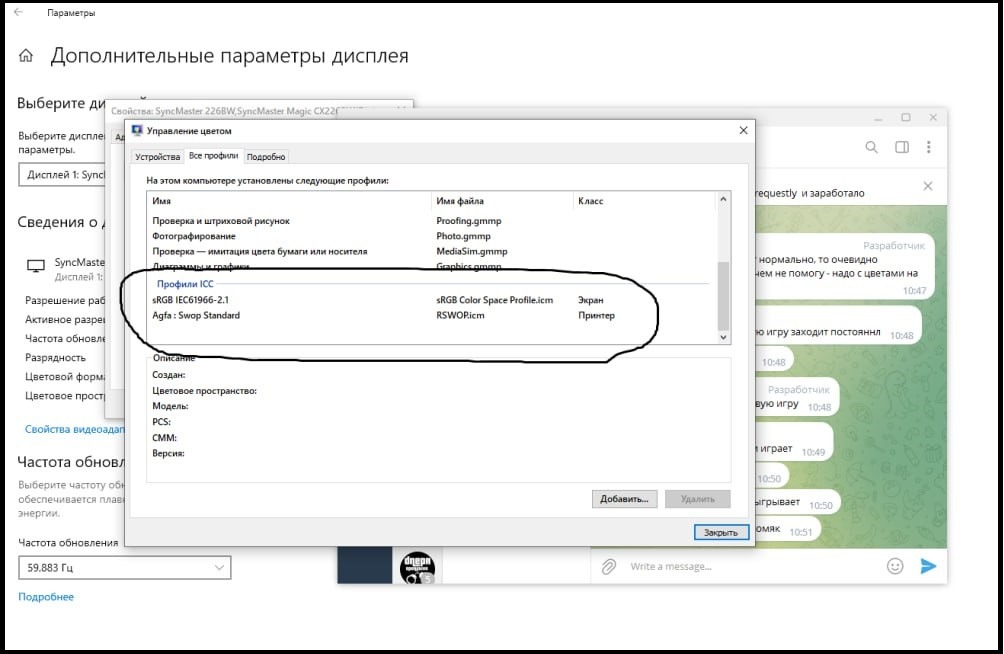The image size is (1004, 654).
Task: Click the Разрядность label in Settings
Action: [55, 357]
